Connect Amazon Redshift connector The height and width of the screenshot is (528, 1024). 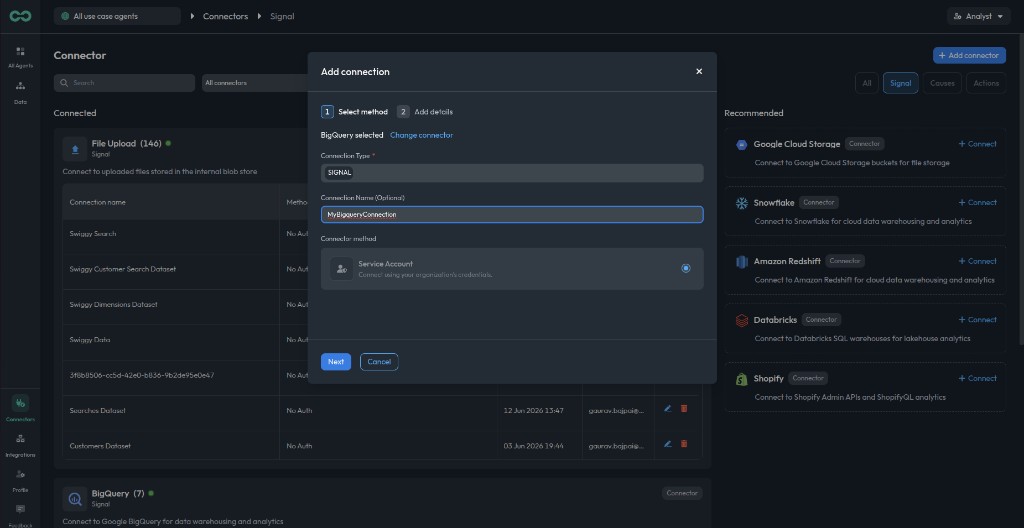977,261
